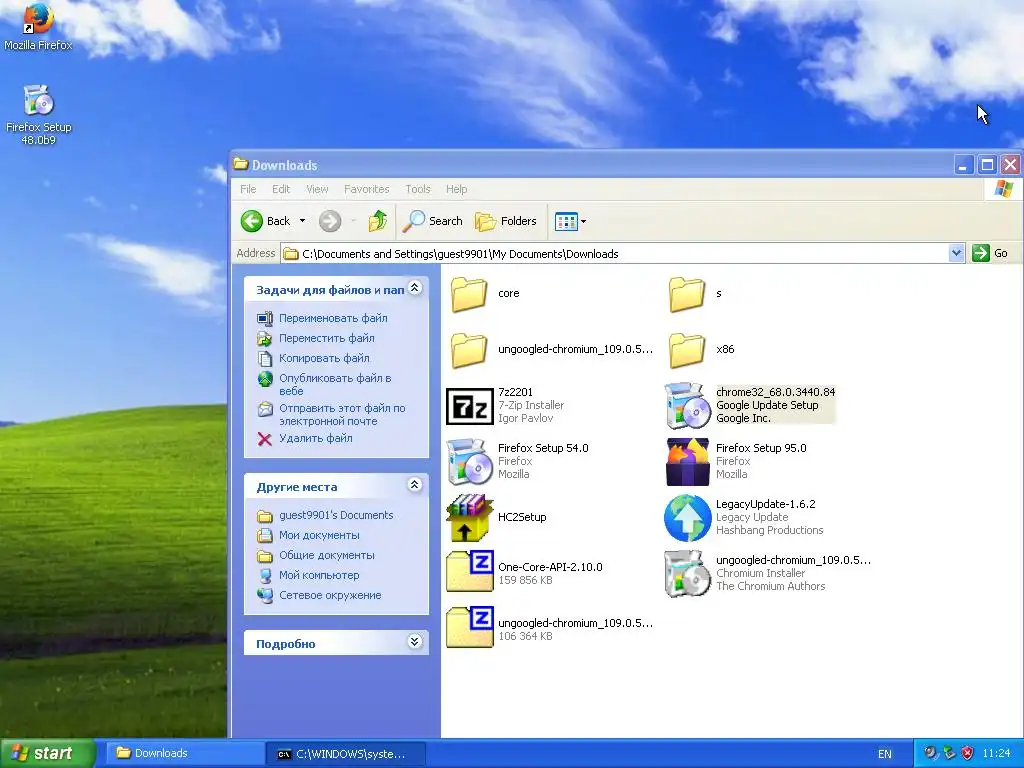The image size is (1024, 768).
Task: Open the Edit menu
Action: click(281, 189)
